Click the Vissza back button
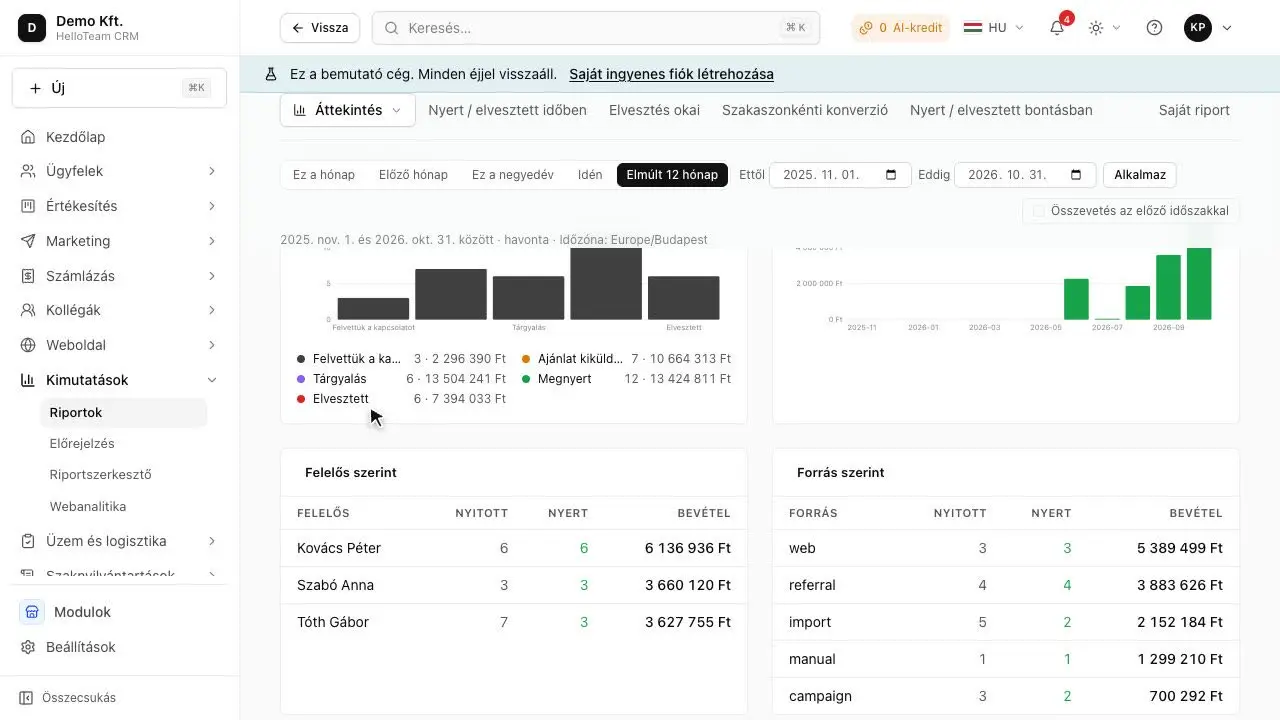The height and width of the screenshot is (720, 1280). (x=320, y=28)
